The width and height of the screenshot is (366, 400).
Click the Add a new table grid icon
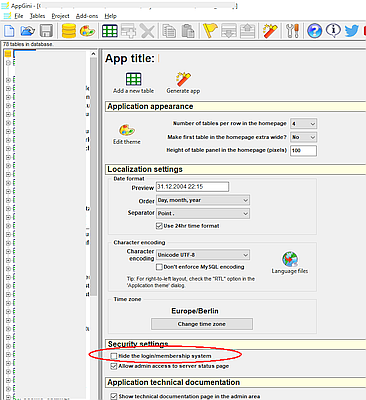(134, 79)
